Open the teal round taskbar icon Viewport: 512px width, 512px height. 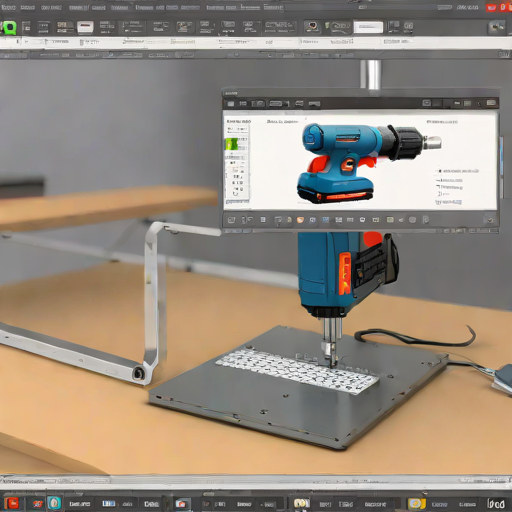point(54,503)
